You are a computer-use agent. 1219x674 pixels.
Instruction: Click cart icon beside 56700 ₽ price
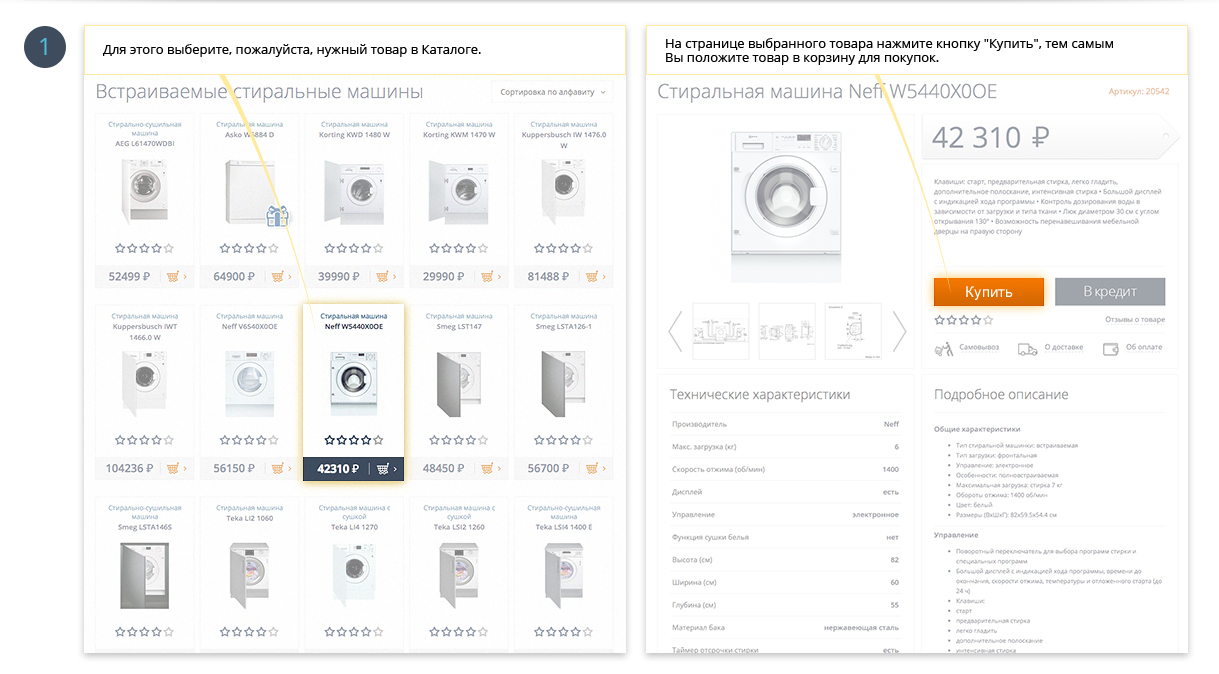(592, 468)
